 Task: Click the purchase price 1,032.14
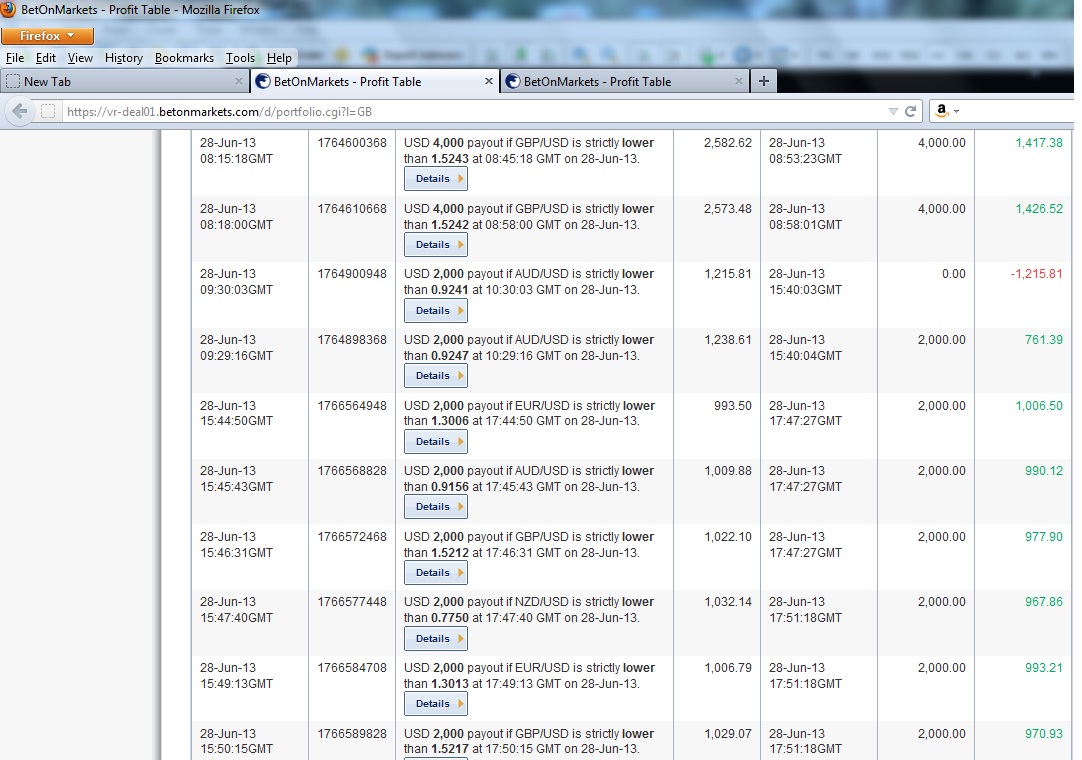coord(727,602)
